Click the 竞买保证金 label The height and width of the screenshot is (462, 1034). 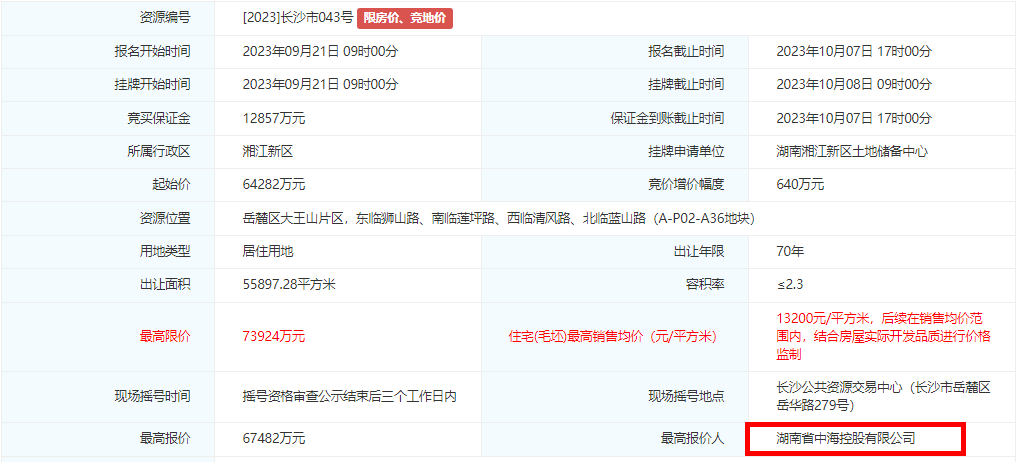click(x=158, y=119)
